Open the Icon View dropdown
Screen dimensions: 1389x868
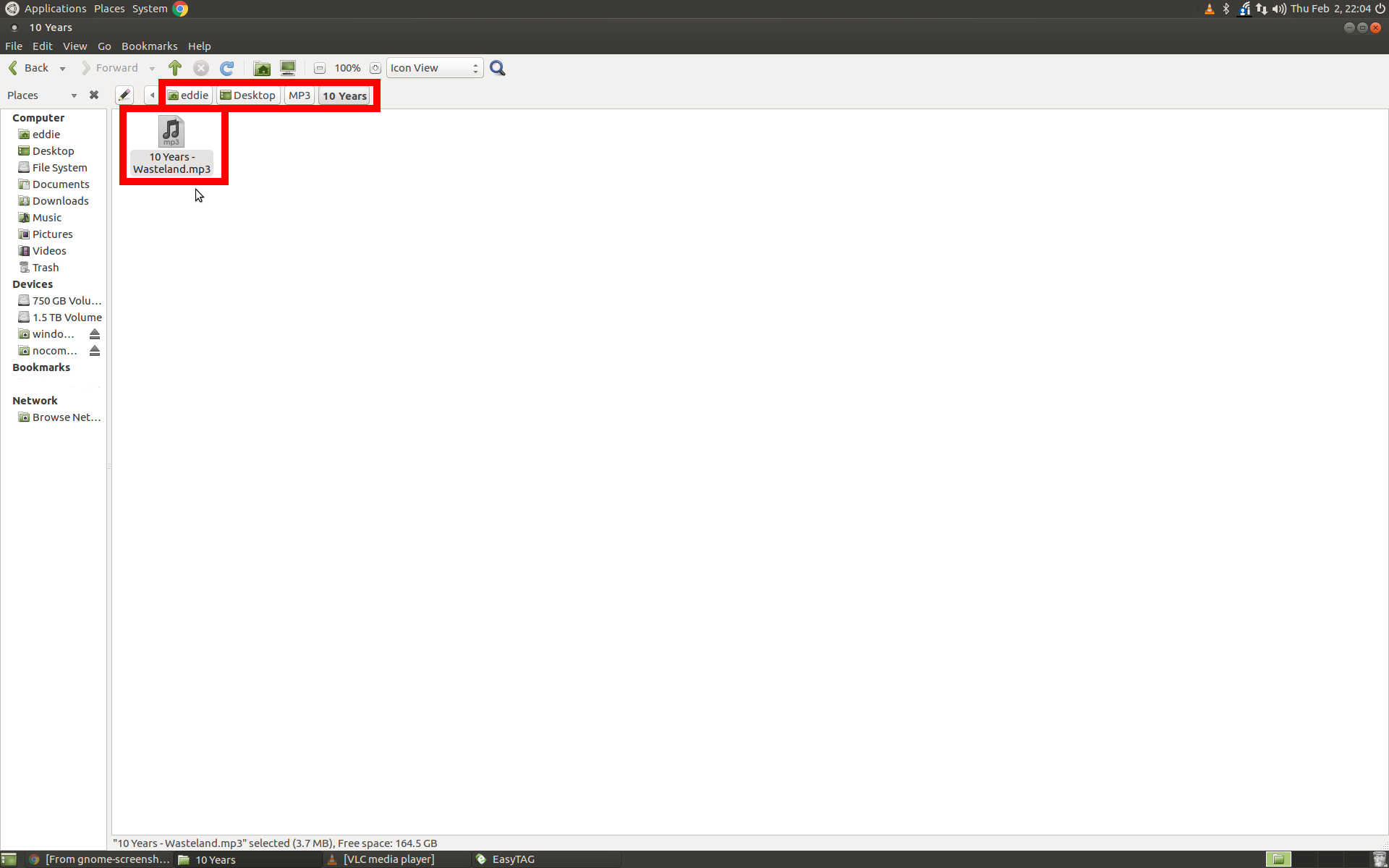[x=434, y=68]
